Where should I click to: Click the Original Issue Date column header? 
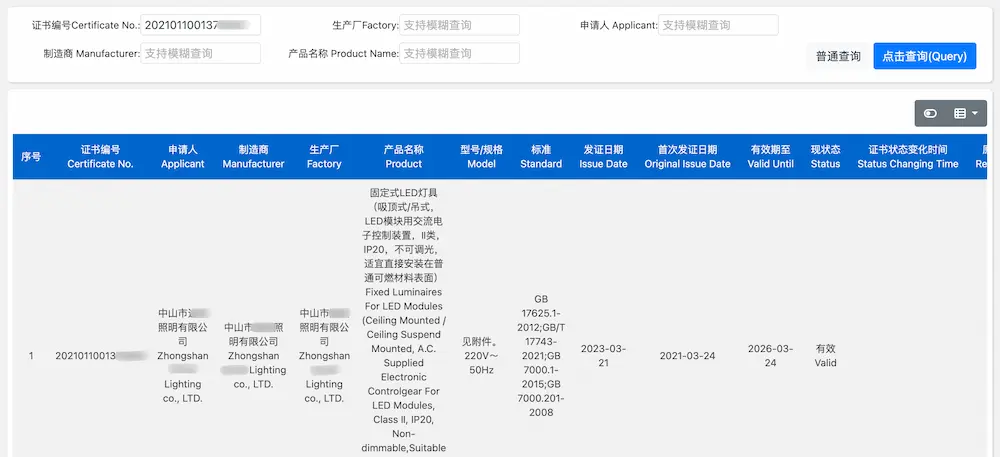click(687, 156)
